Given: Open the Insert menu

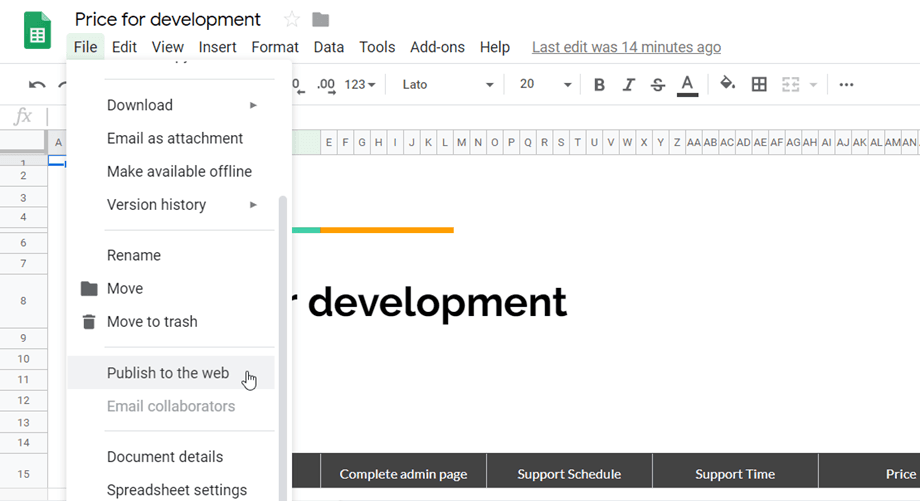Looking at the screenshot, I should tap(217, 47).
